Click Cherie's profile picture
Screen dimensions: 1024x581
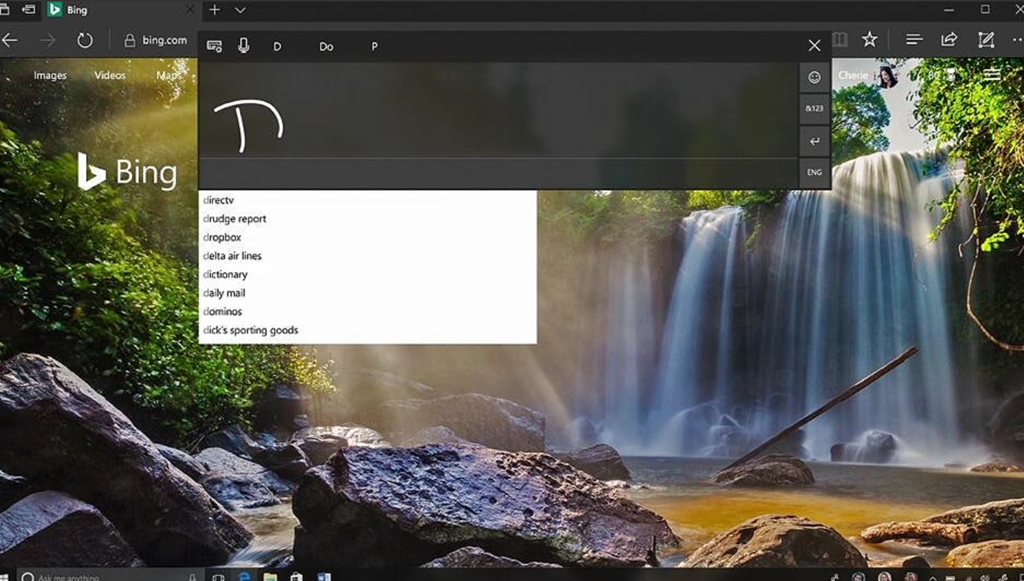coord(888,76)
